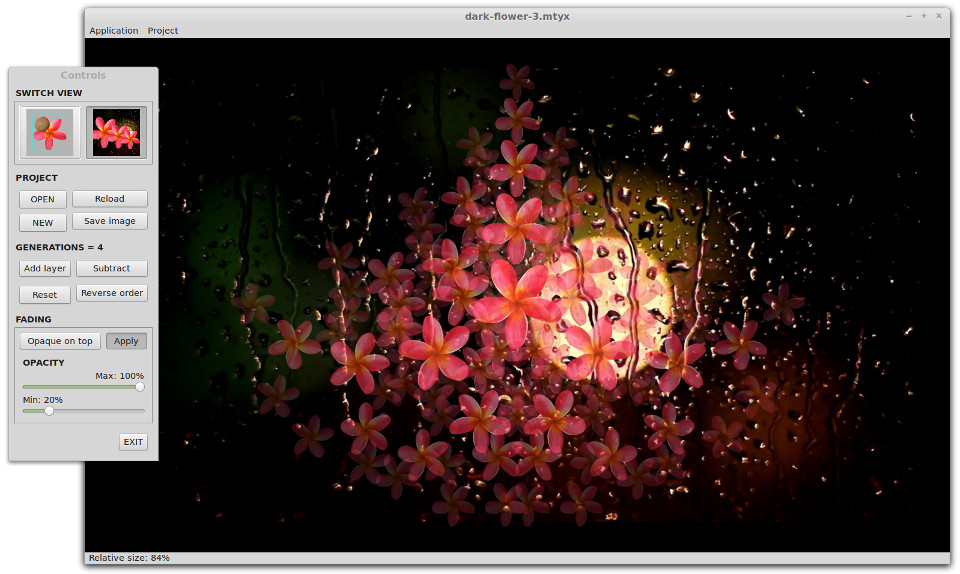Viewport: 960px width, 574px height.
Task: Click the flower composition canvas image
Action: click(517, 295)
